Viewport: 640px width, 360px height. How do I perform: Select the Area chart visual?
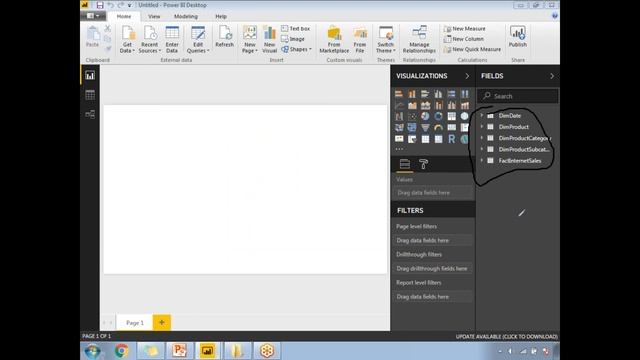tap(412, 105)
